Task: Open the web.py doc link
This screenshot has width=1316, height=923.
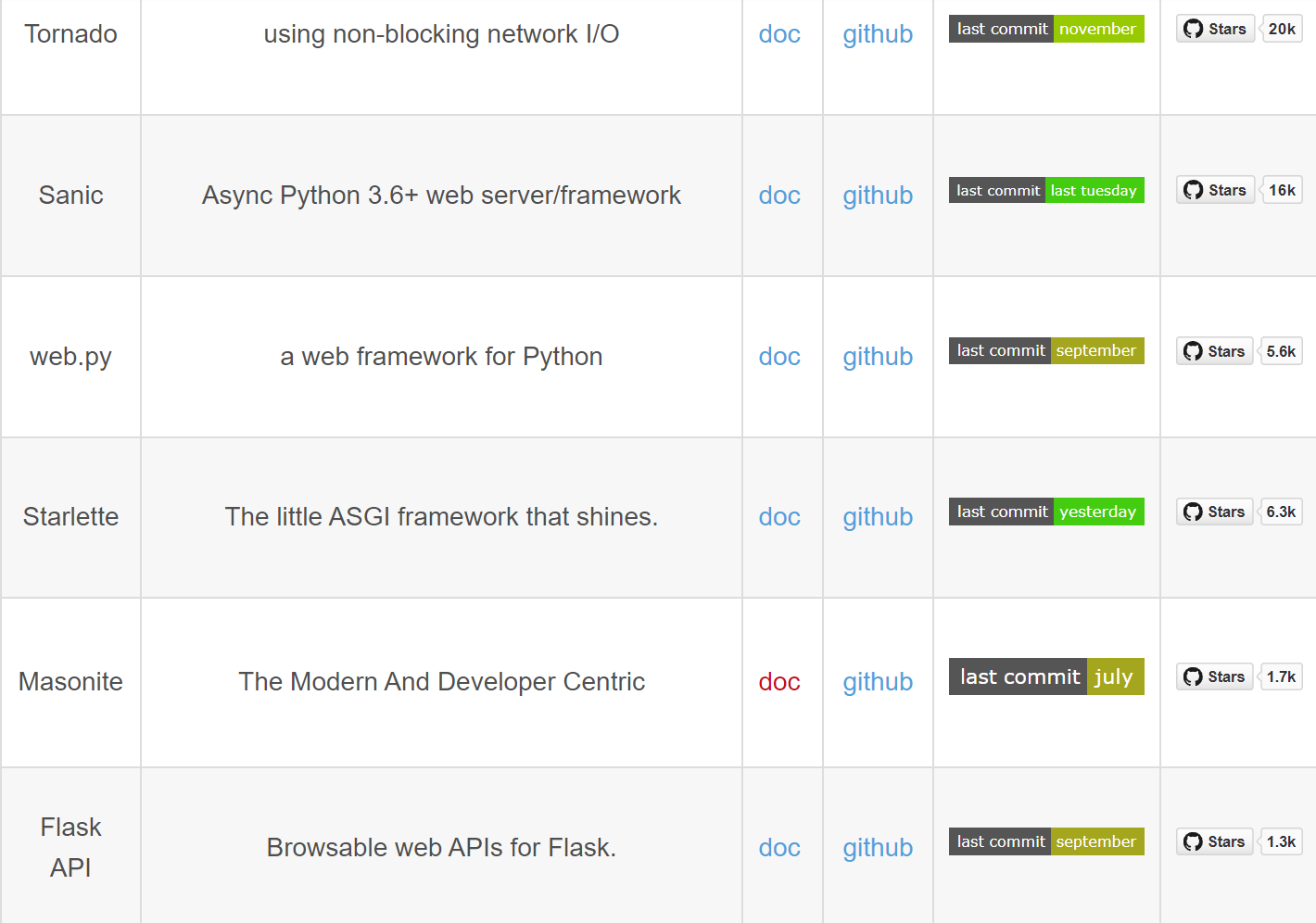Action: coord(779,357)
